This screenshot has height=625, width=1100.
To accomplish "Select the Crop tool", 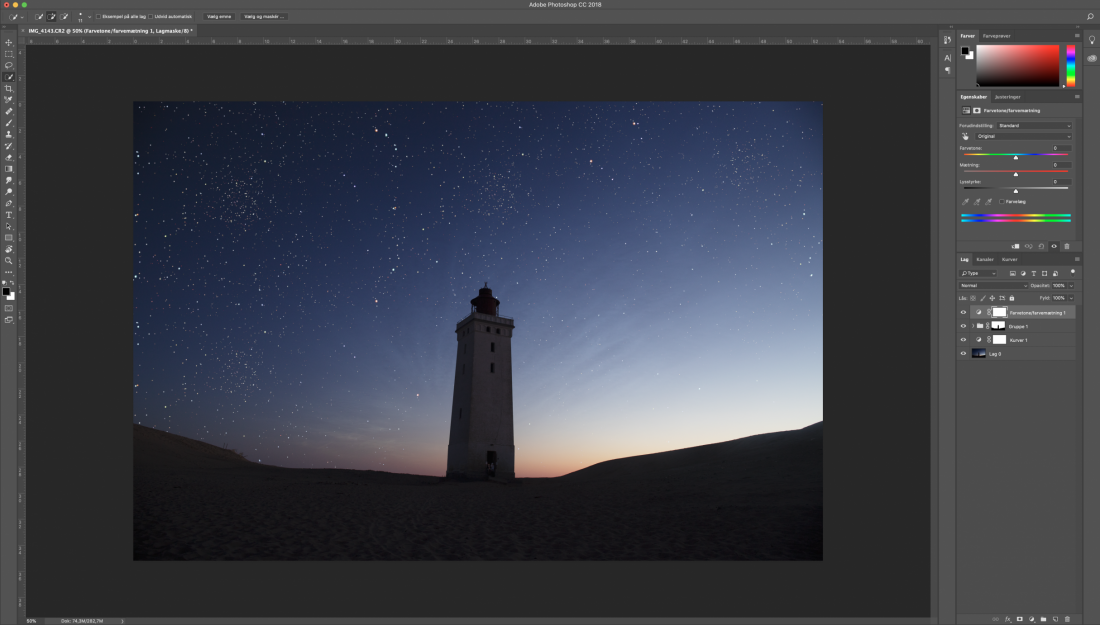I will pos(9,88).
